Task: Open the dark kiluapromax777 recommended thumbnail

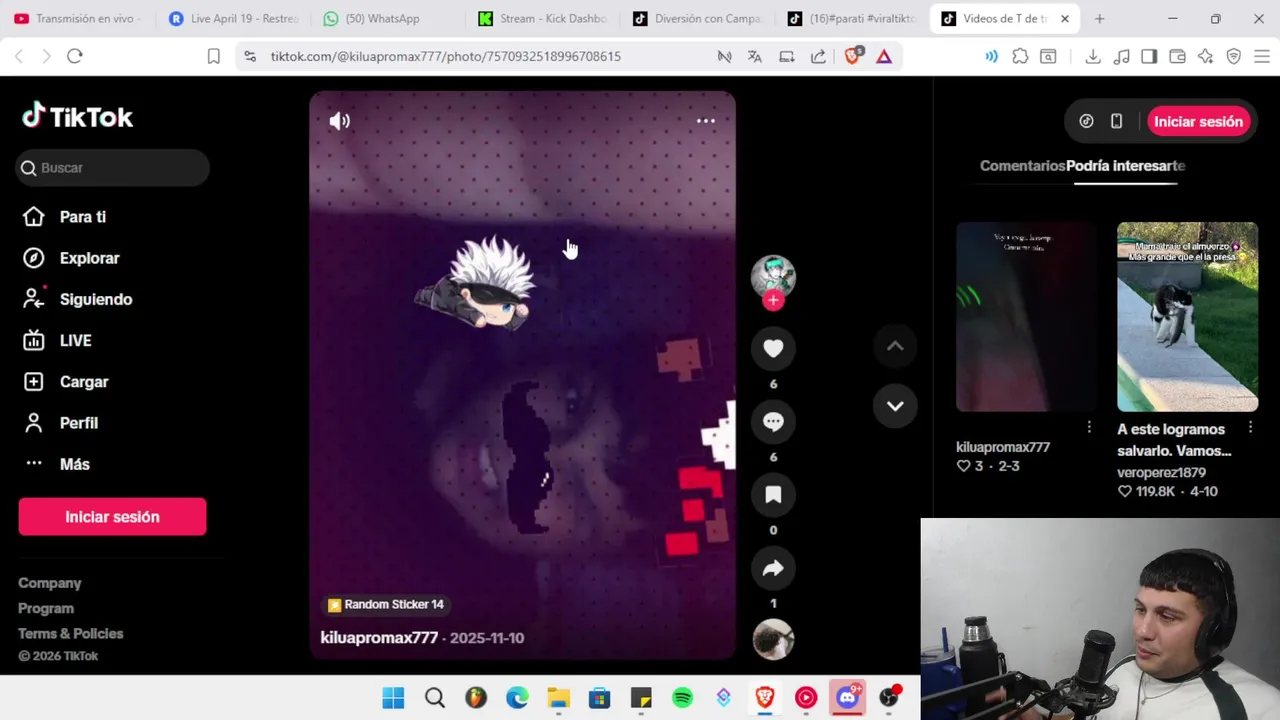Action: click(1026, 317)
